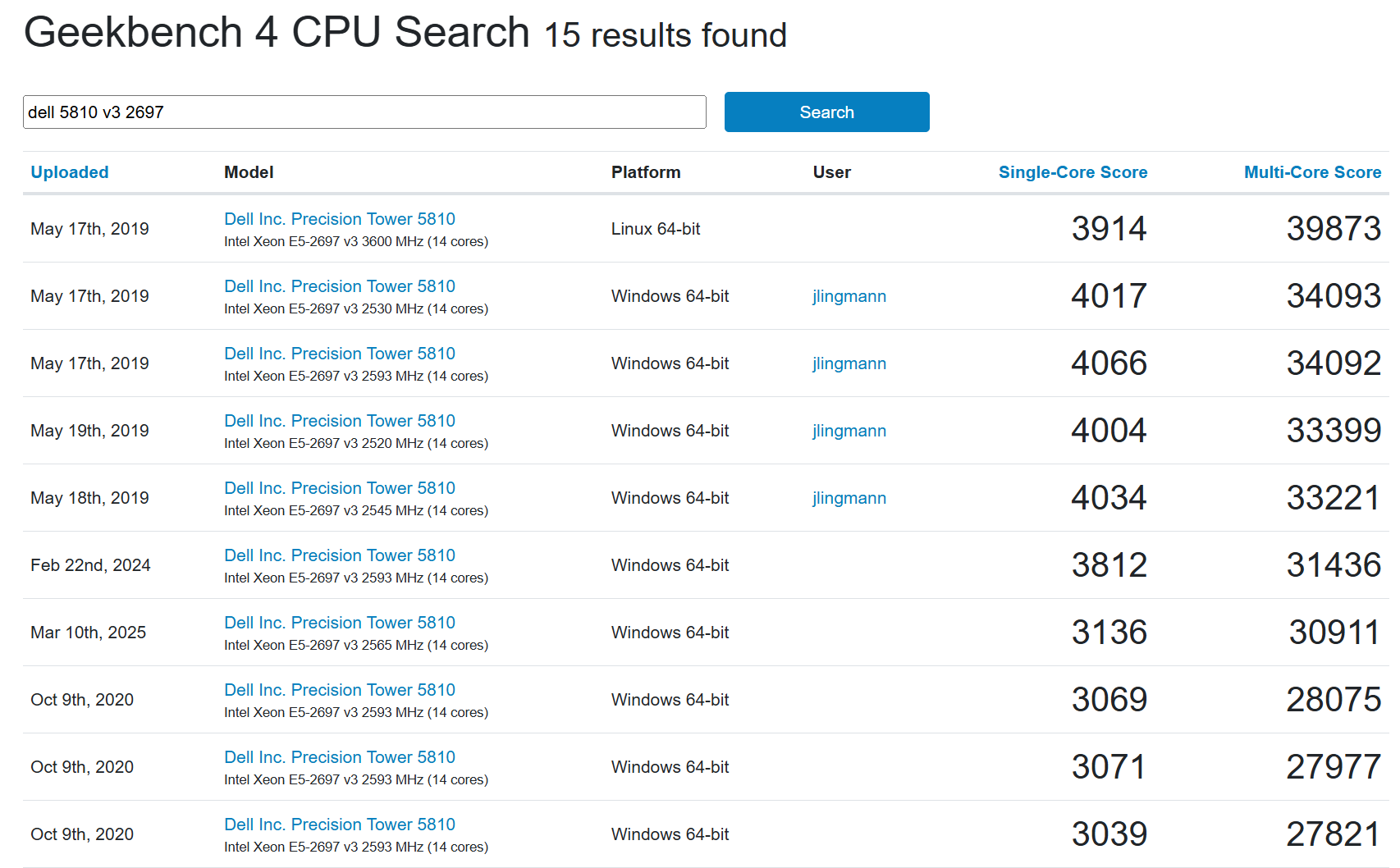Viewport: 1400px width, 868px height.
Task: Click single-core score 4034
Action: [x=1109, y=498]
